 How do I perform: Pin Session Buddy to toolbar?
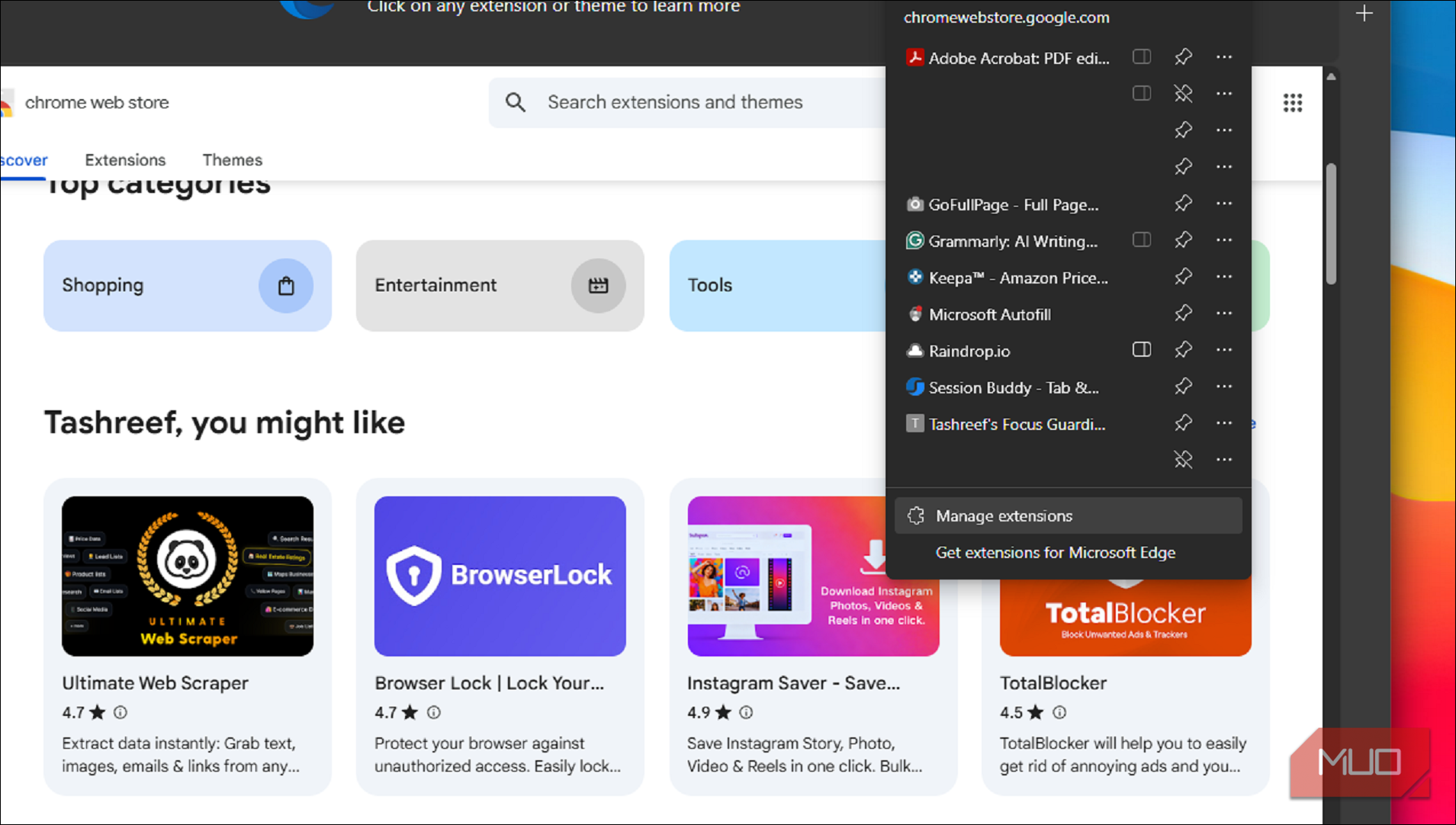(x=1183, y=387)
